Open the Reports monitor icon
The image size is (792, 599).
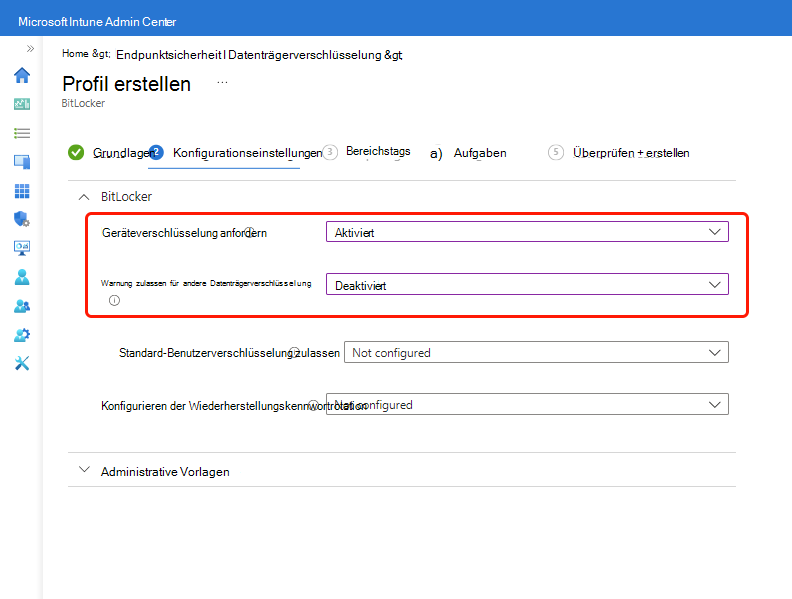pos(22,248)
